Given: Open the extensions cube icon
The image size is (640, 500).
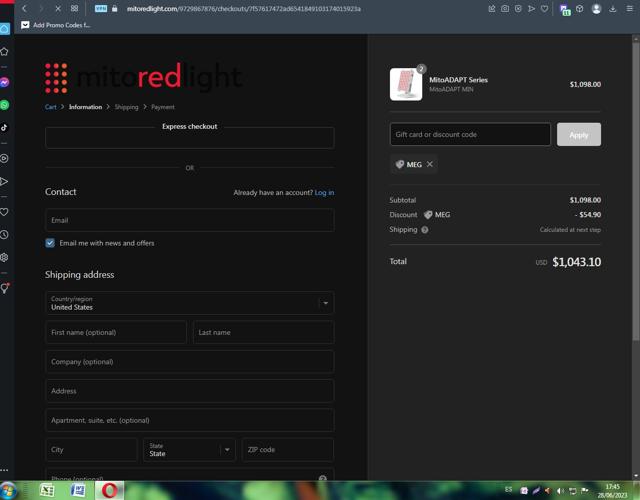Looking at the screenshot, I should [580, 9].
